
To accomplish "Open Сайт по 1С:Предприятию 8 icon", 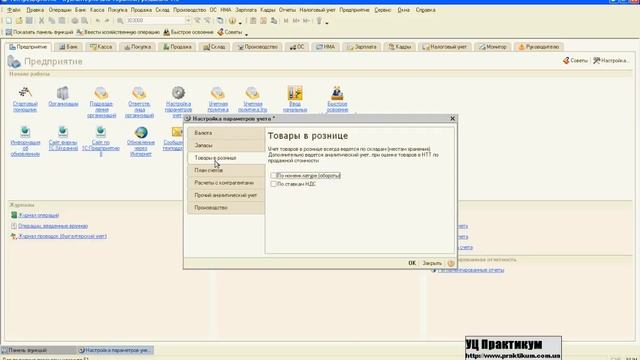I will [x=100, y=132].
